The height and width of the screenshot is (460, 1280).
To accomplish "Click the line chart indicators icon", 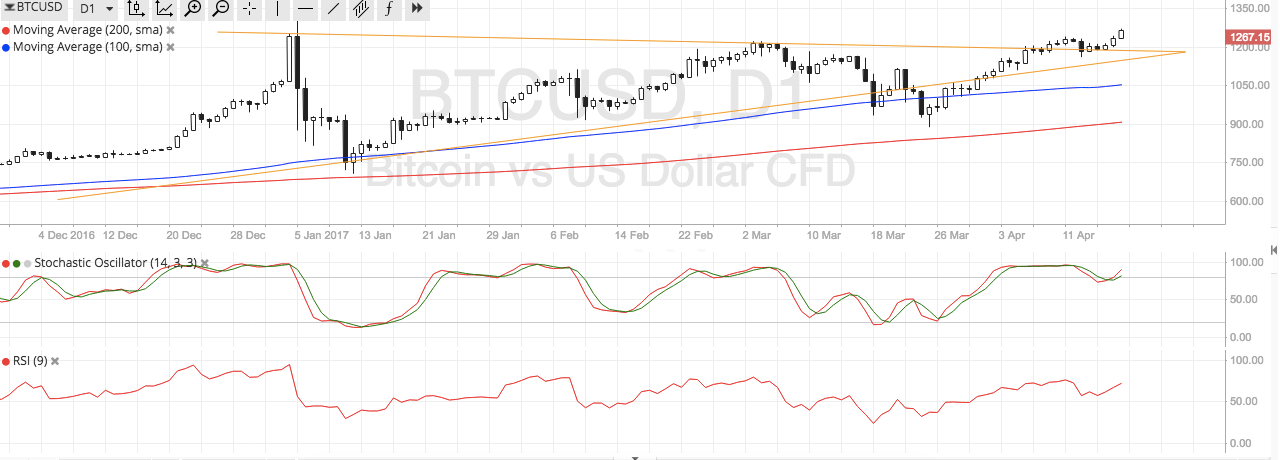I will click(x=165, y=8).
